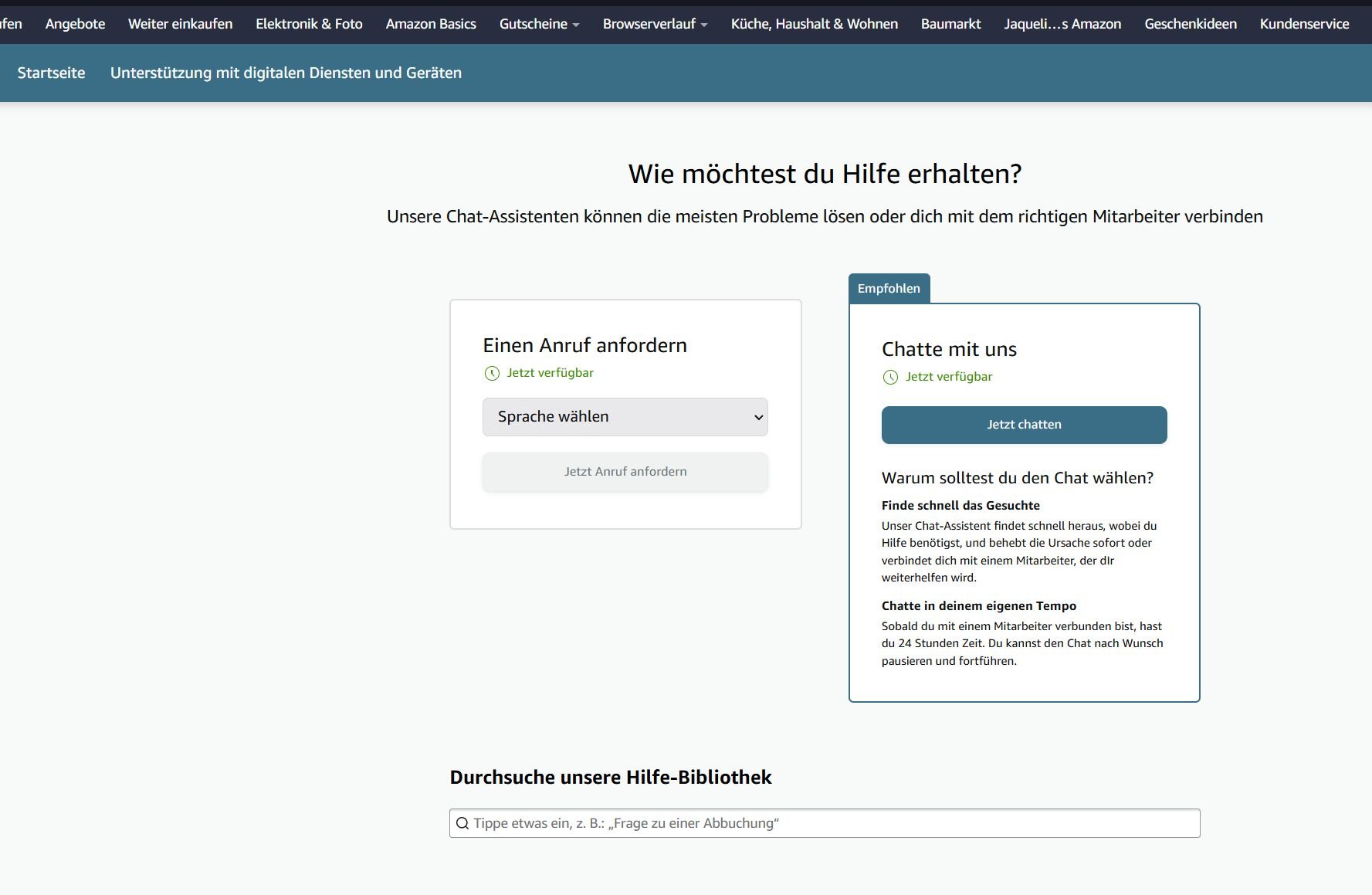Open Geschenkideen page
The width and height of the screenshot is (1372, 895).
(x=1190, y=24)
